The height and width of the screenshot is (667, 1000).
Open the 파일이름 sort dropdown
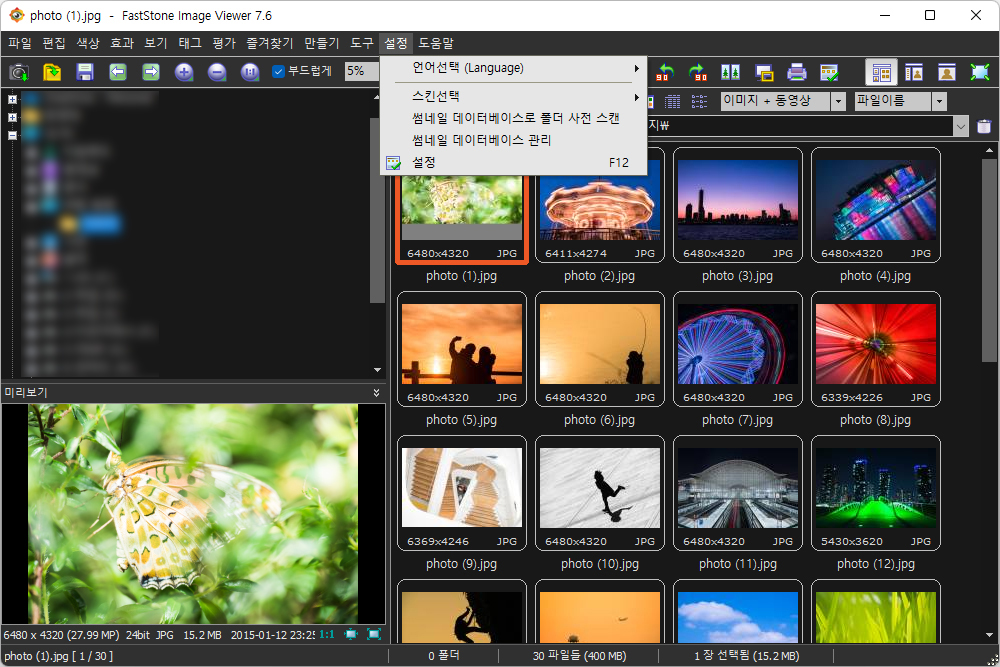coord(939,101)
